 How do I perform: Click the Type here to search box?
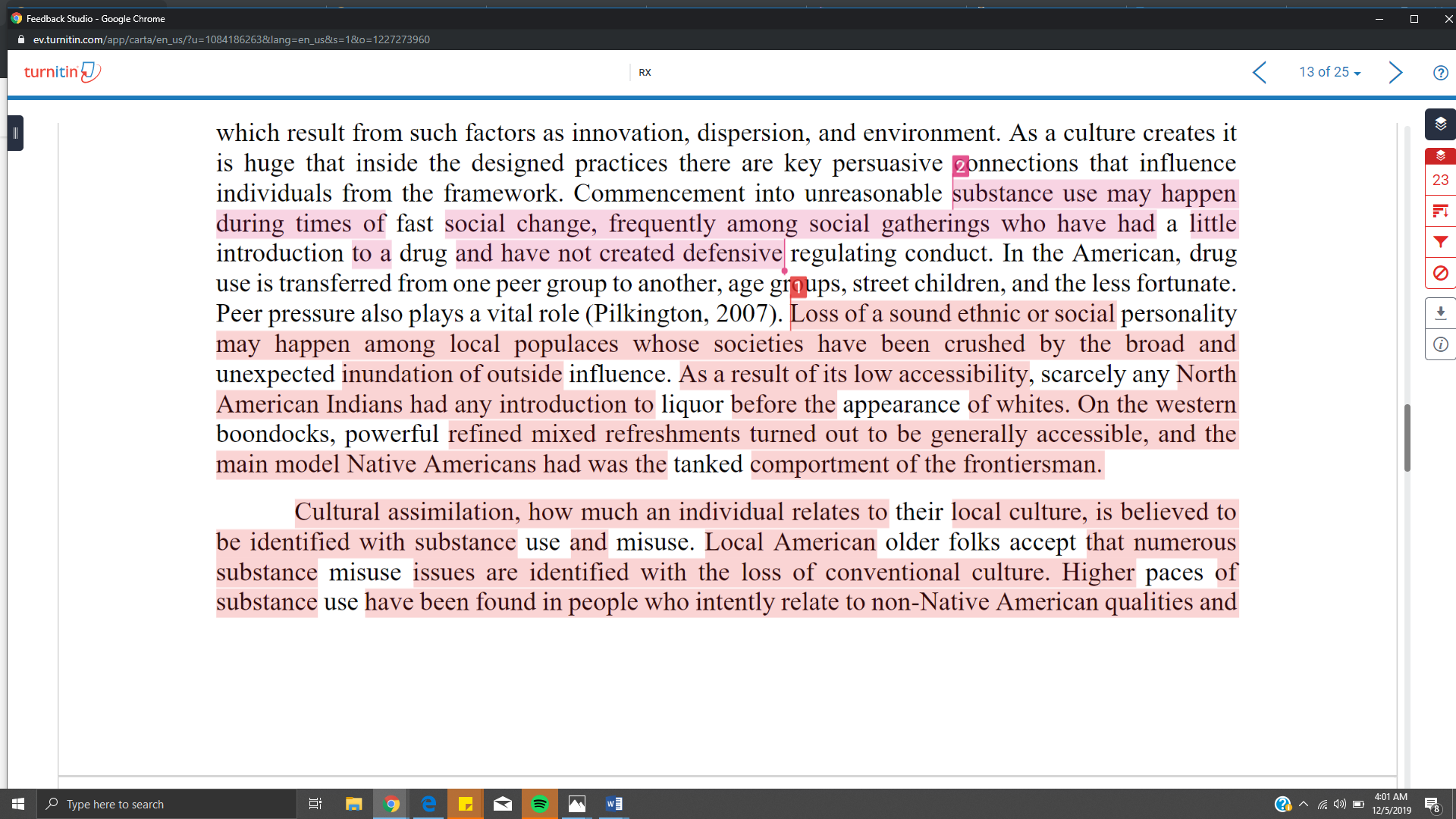166,804
